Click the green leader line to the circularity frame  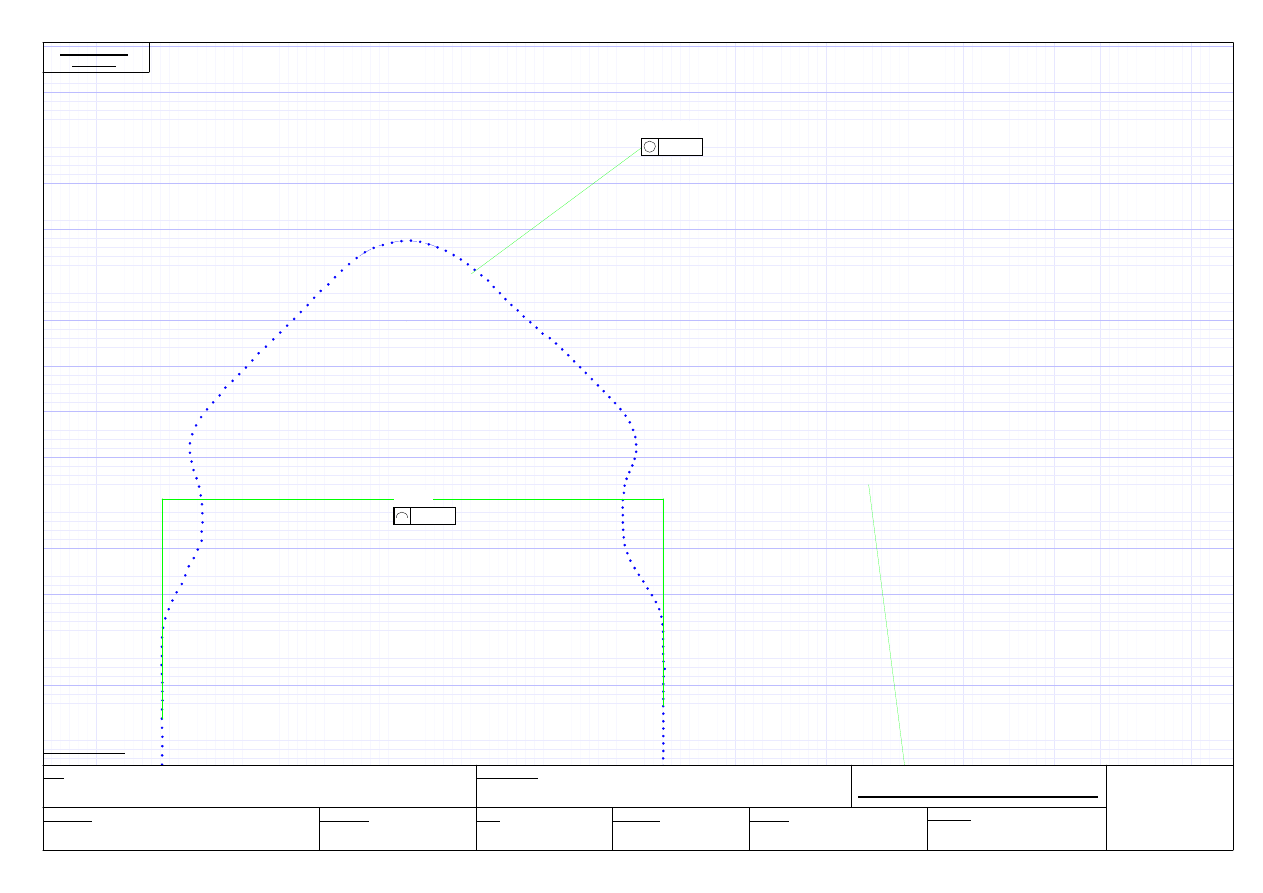558,209
